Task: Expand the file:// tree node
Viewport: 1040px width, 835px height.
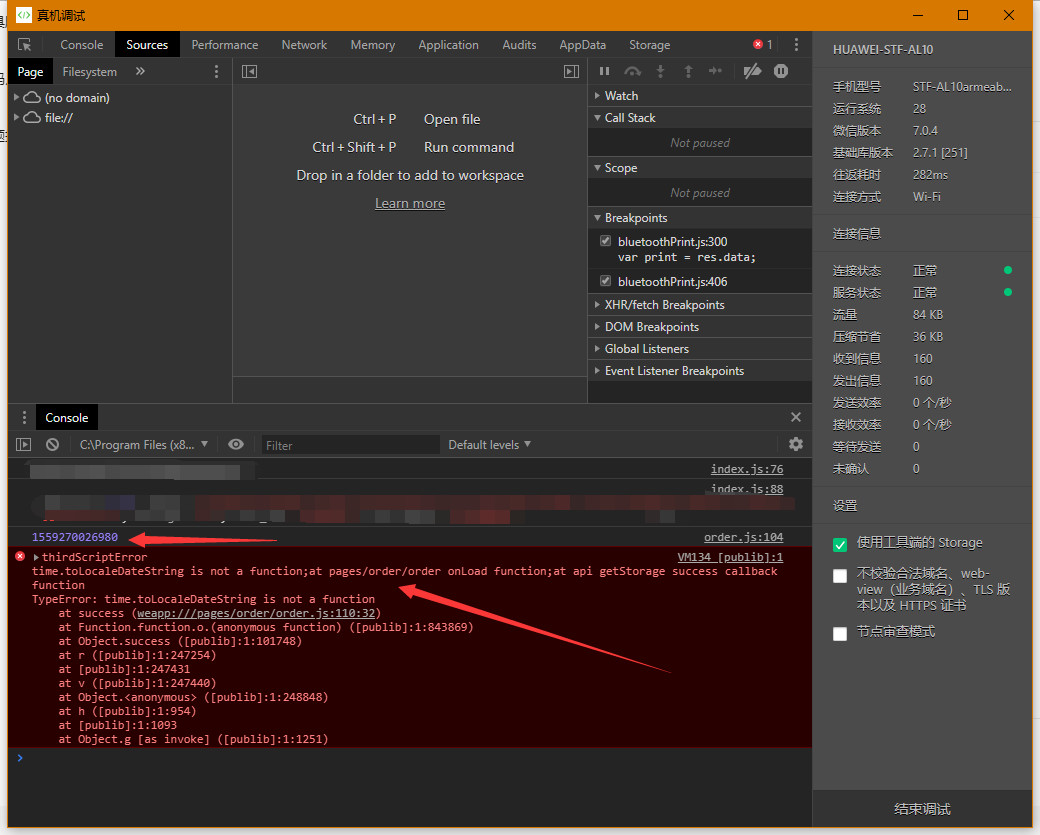Action: pyautogui.click(x=17, y=118)
